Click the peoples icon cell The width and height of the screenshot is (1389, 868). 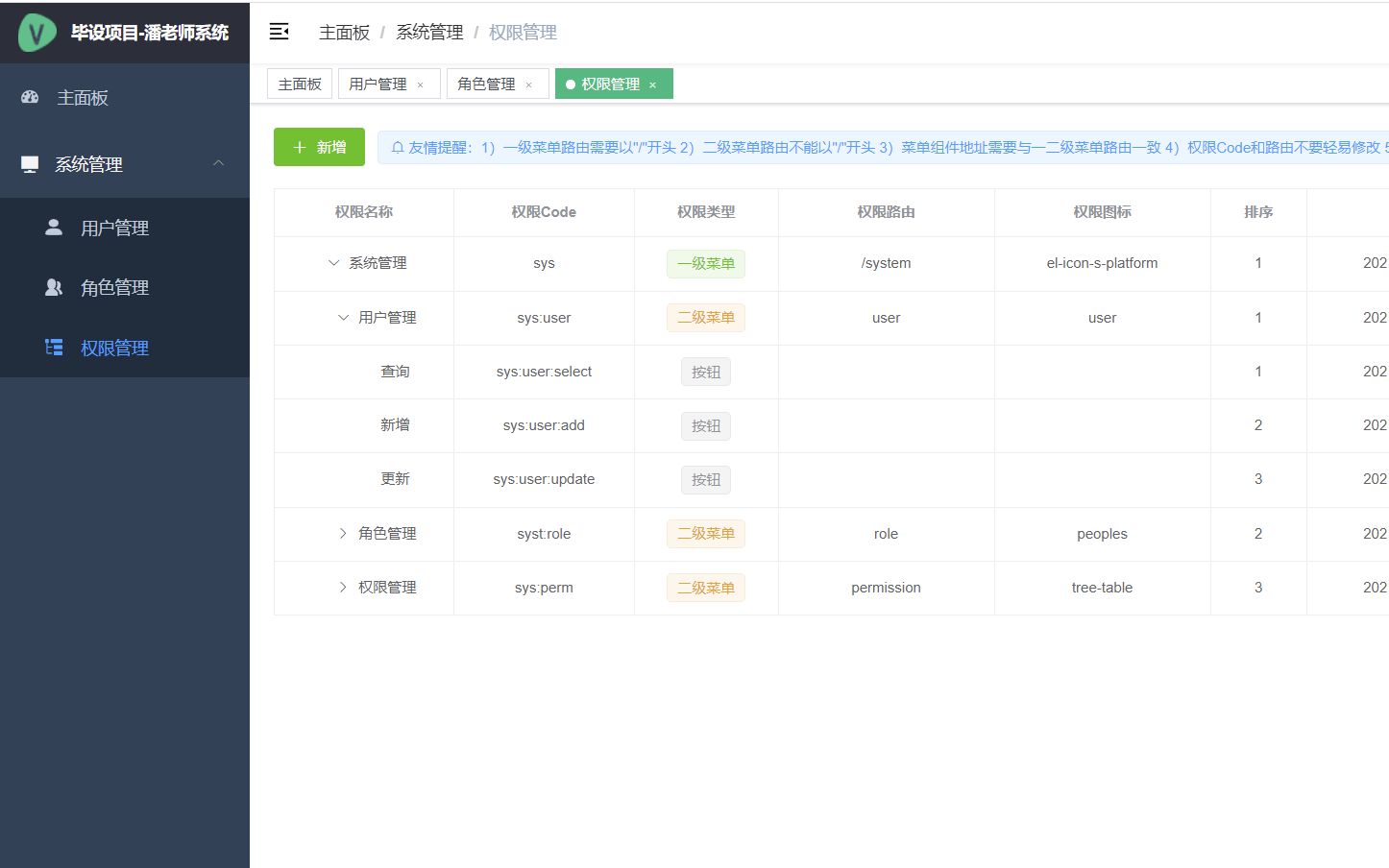click(1102, 534)
